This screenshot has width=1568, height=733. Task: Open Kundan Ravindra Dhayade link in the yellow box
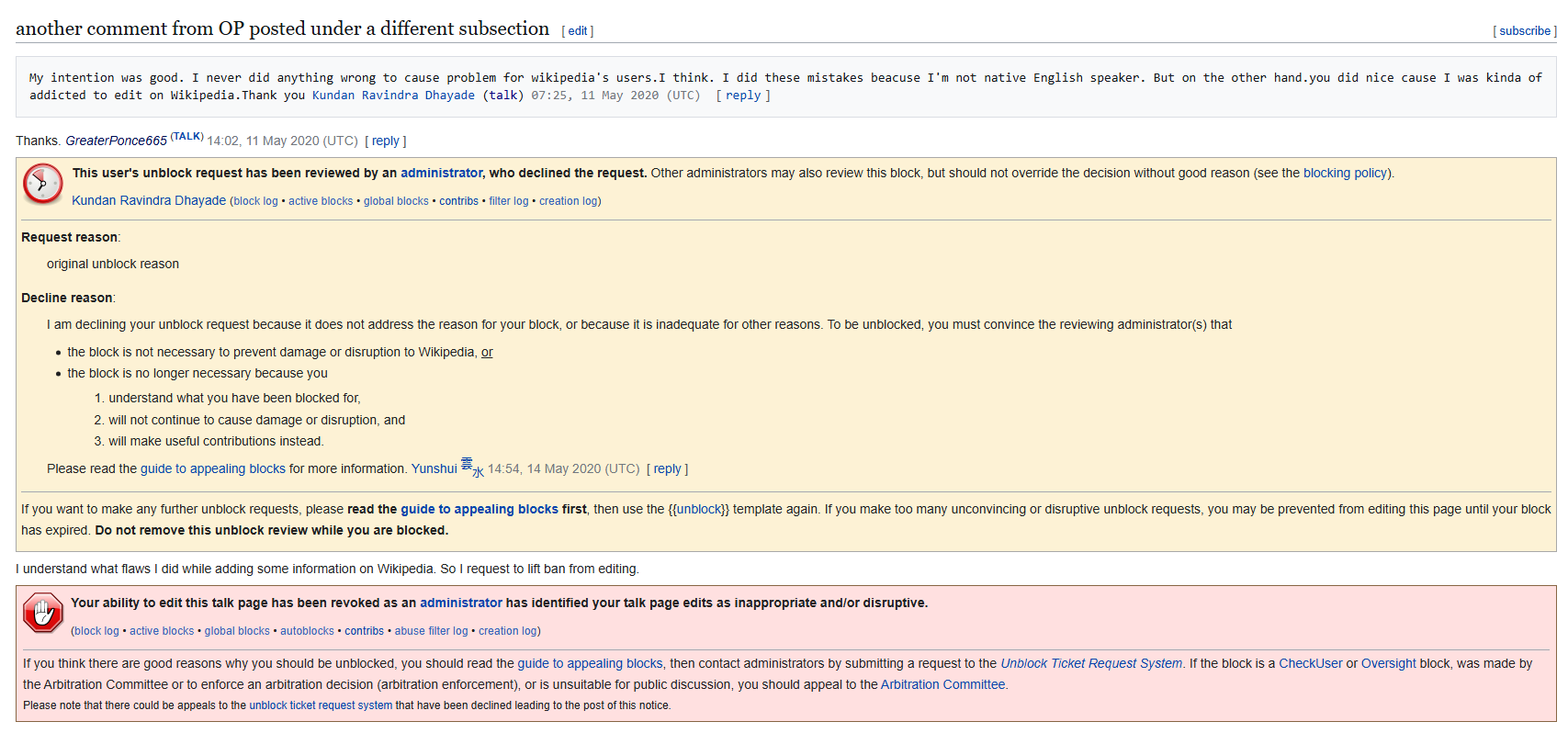(149, 200)
